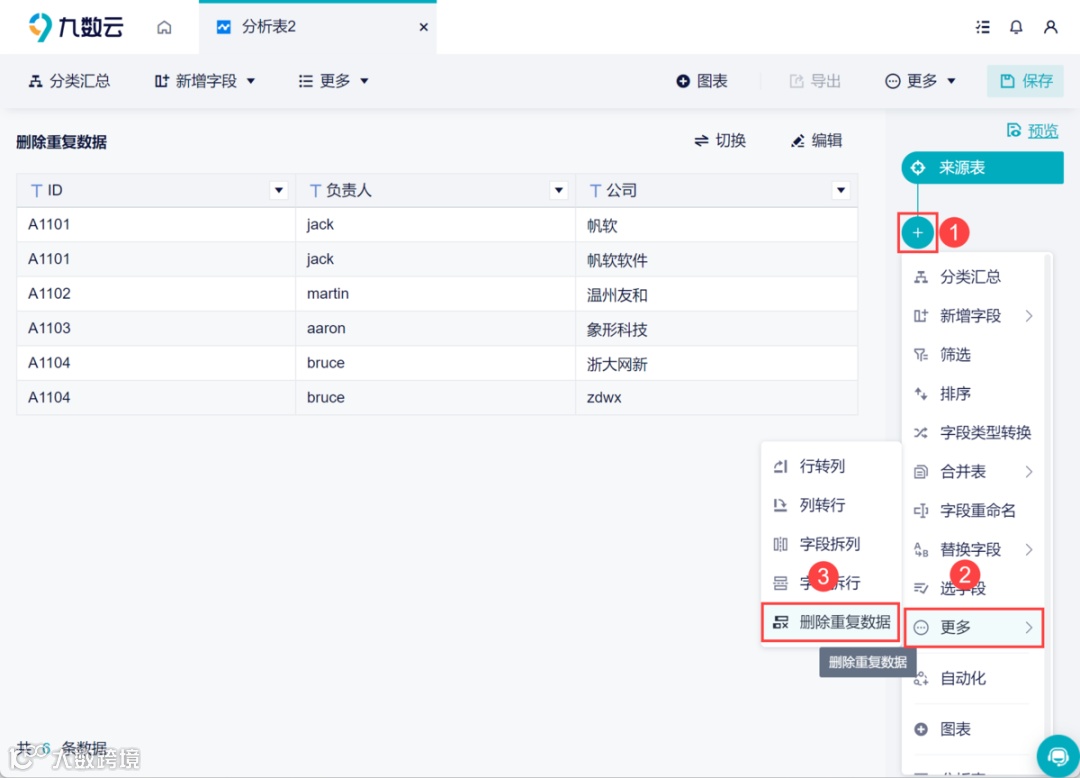
Task: Click the home icon in the top bar
Action: click(x=164, y=27)
